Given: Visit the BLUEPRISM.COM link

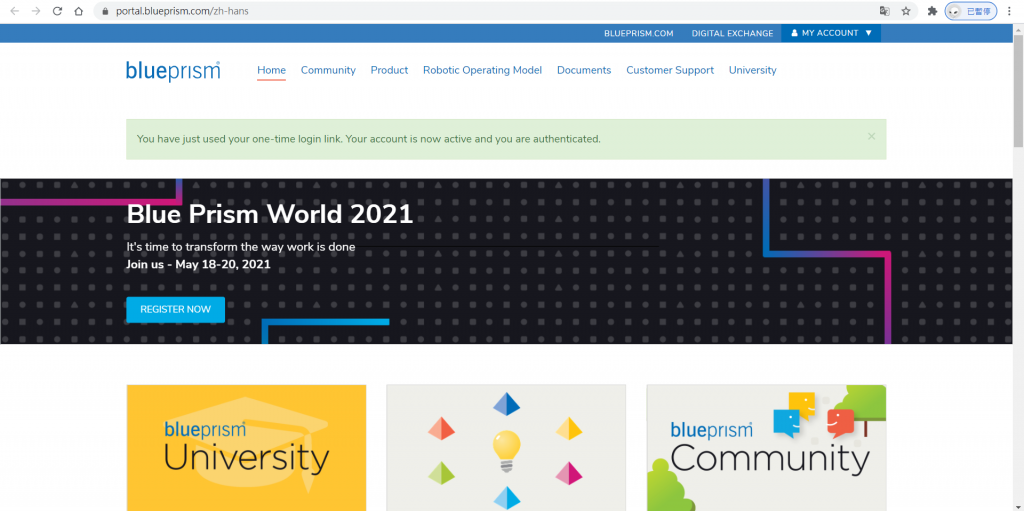Looking at the screenshot, I should (x=639, y=33).
